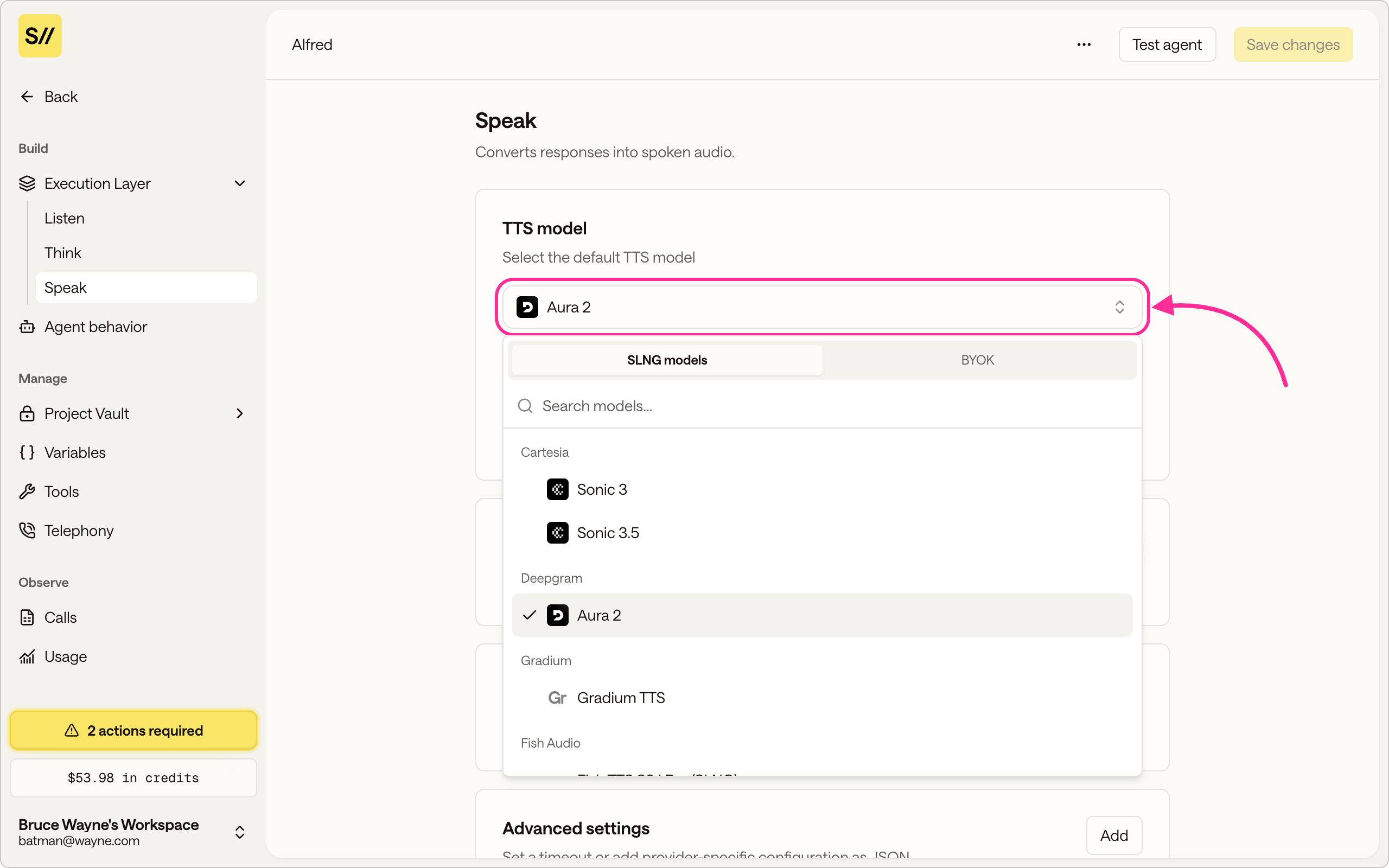The image size is (1389, 868).
Task: Open the Listen section
Action: point(146,218)
